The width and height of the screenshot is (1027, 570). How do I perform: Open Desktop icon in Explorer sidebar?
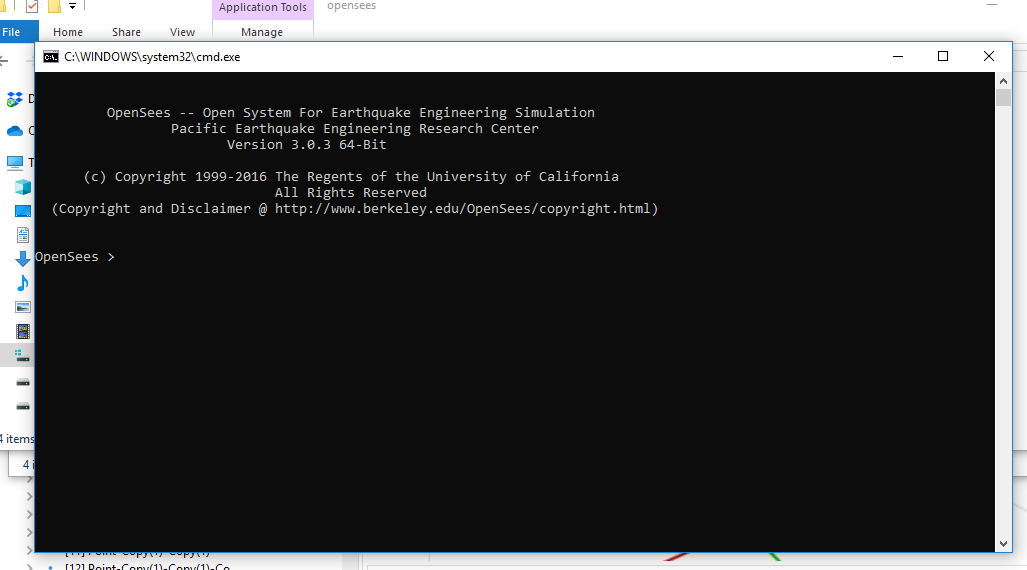pyautogui.click(x=23, y=211)
